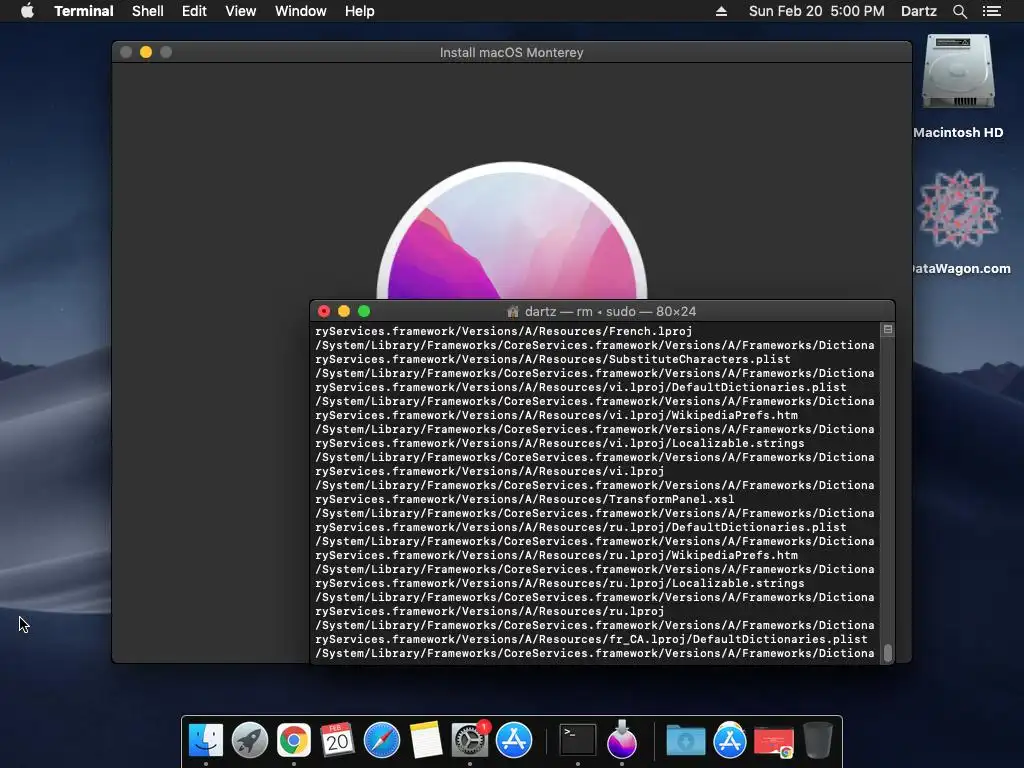Screen dimensions: 1024x768
Task: Open the date and time menu
Action: (x=816, y=11)
